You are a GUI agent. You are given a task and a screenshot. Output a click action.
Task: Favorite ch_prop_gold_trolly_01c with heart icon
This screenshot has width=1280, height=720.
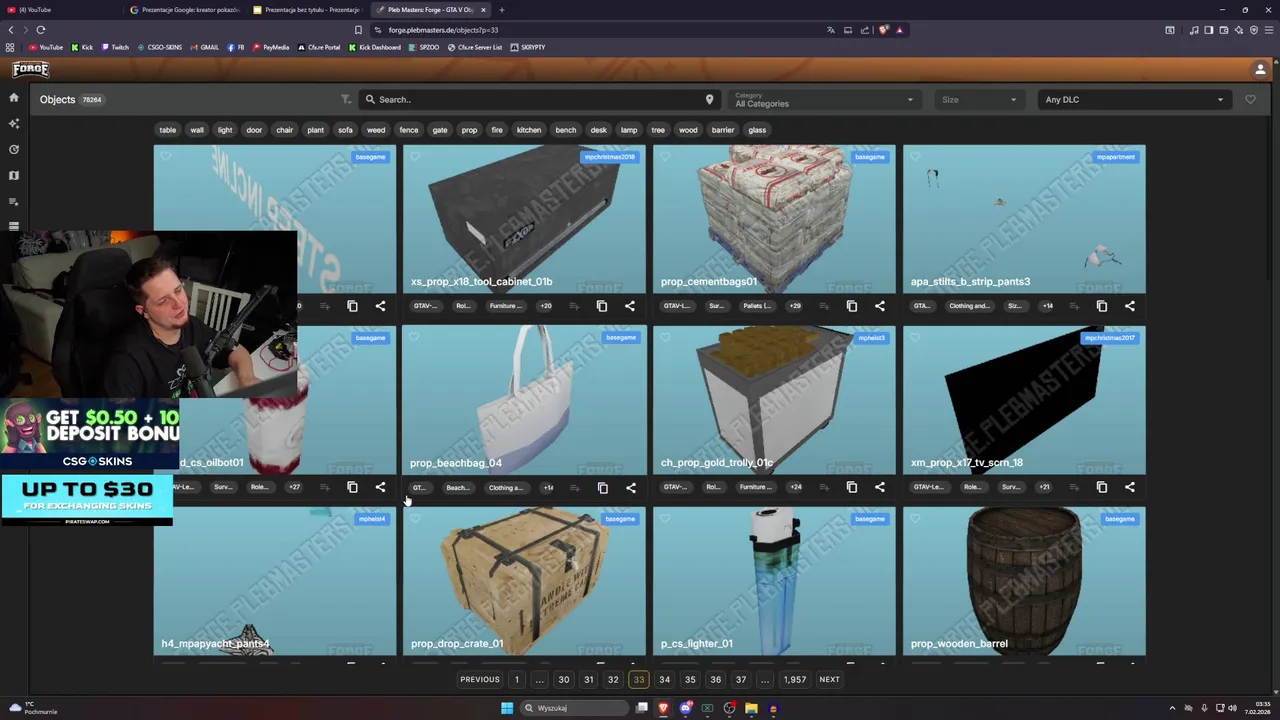[665, 337]
